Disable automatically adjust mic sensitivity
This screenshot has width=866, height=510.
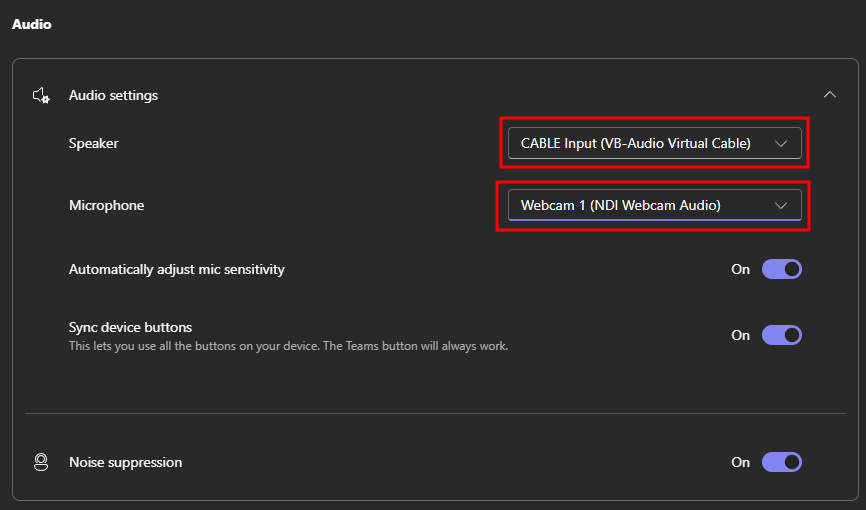781,269
